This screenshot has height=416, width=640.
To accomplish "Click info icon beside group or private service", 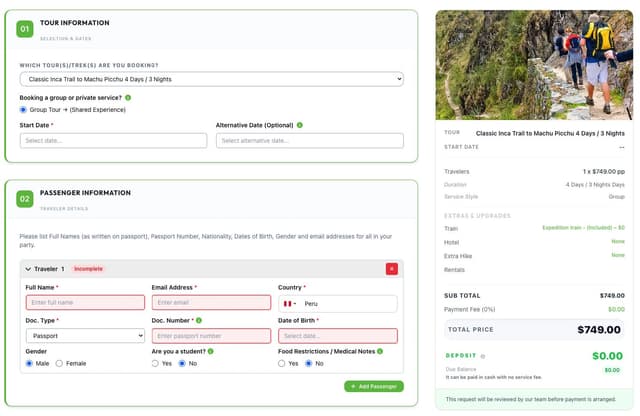I will (x=128, y=98).
